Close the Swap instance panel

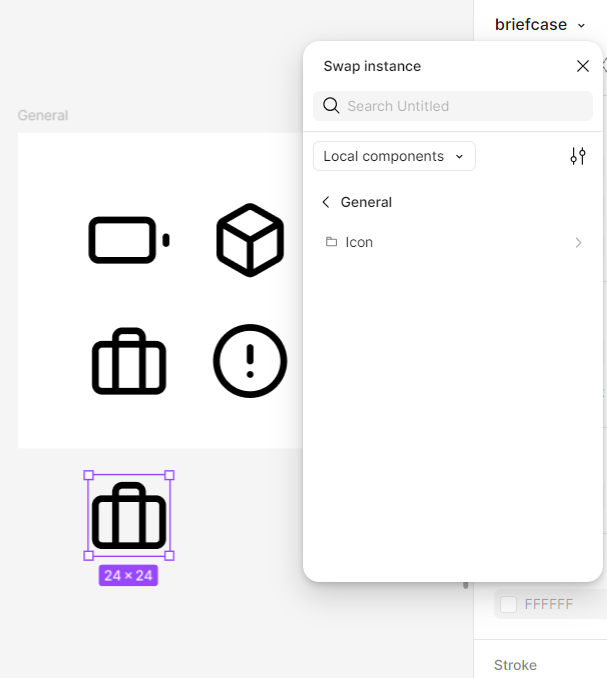click(x=583, y=66)
